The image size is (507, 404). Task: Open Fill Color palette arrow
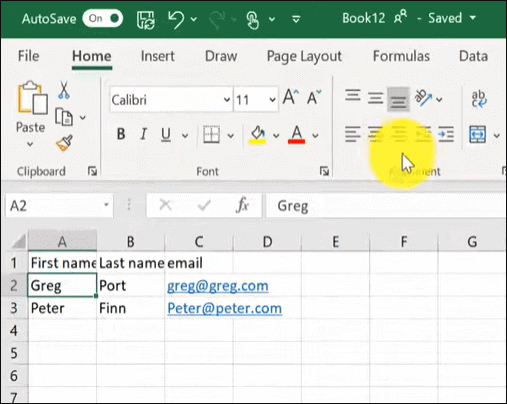[x=276, y=135]
